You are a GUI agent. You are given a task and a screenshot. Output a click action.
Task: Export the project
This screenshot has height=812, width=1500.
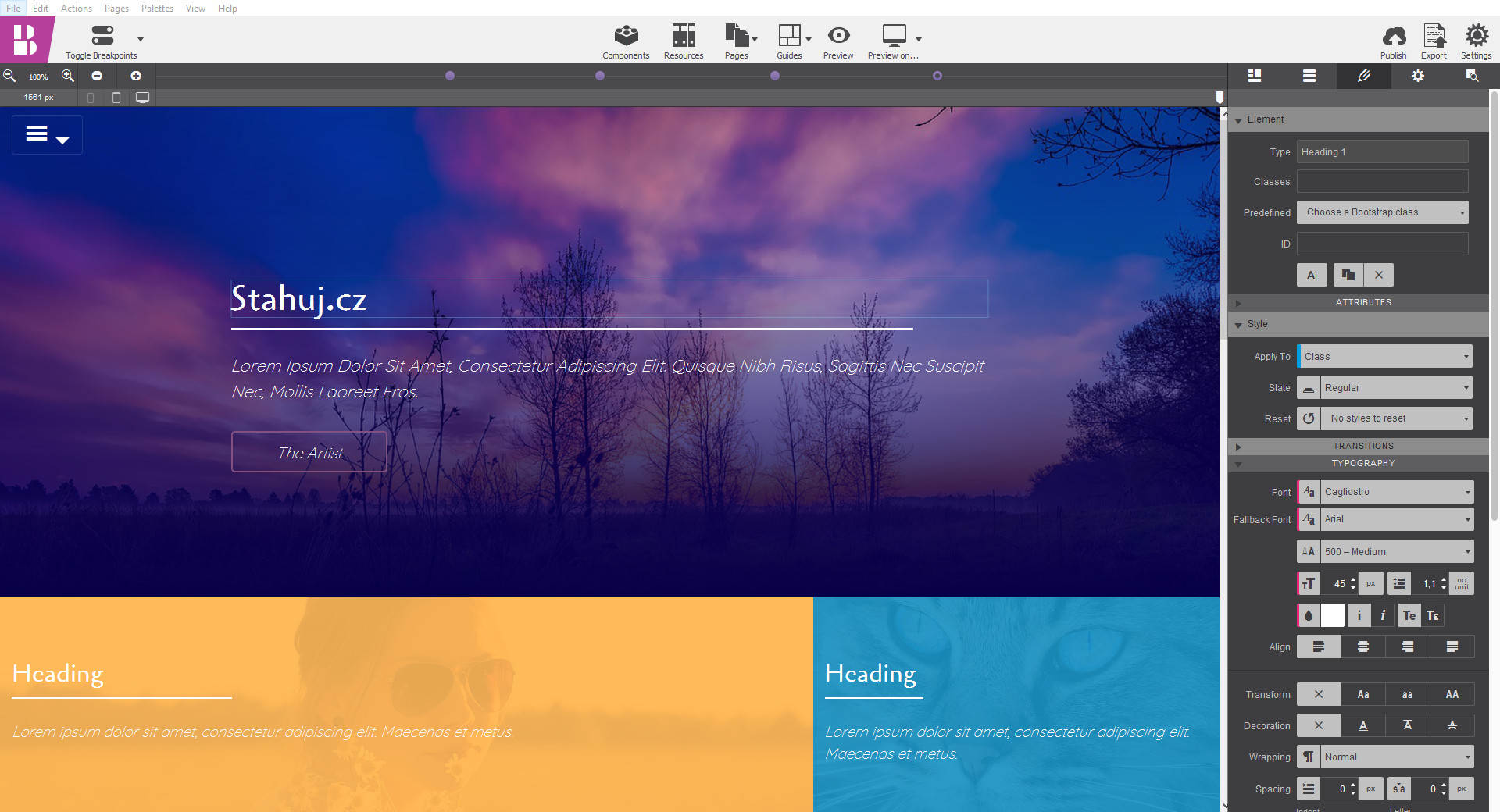(x=1434, y=41)
